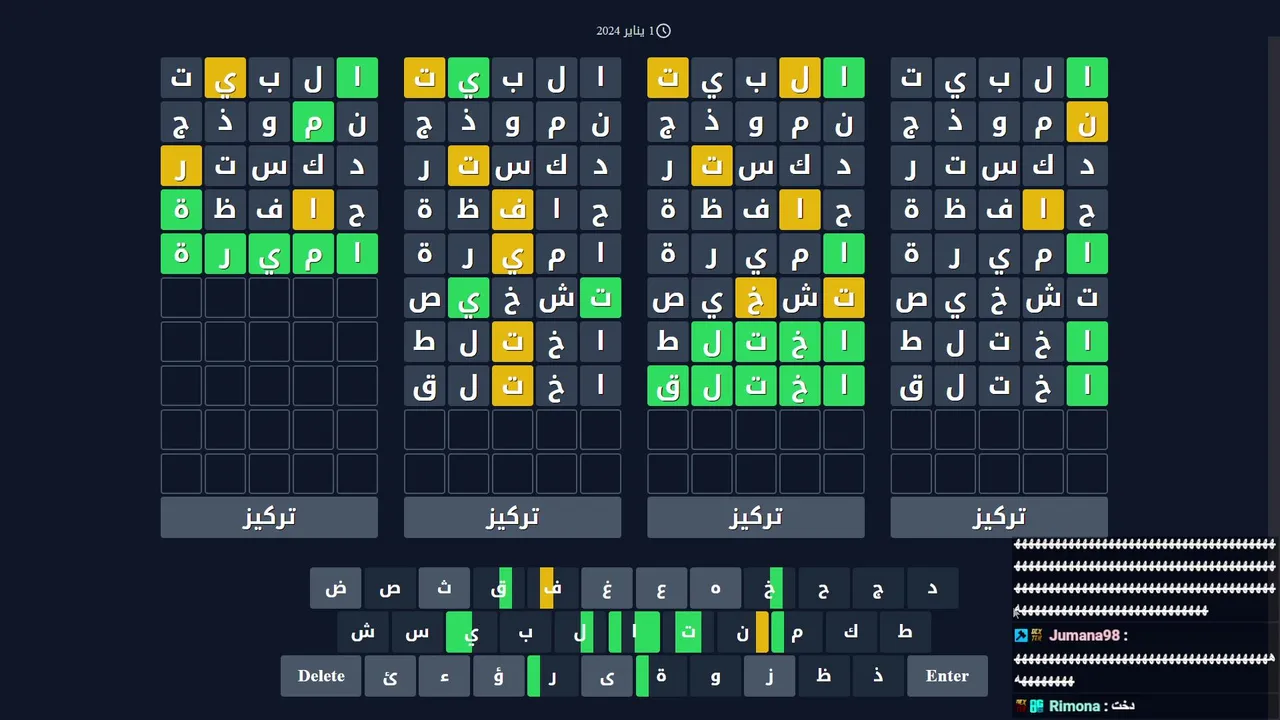Tap the Delete key on the keyboard

point(321,676)
